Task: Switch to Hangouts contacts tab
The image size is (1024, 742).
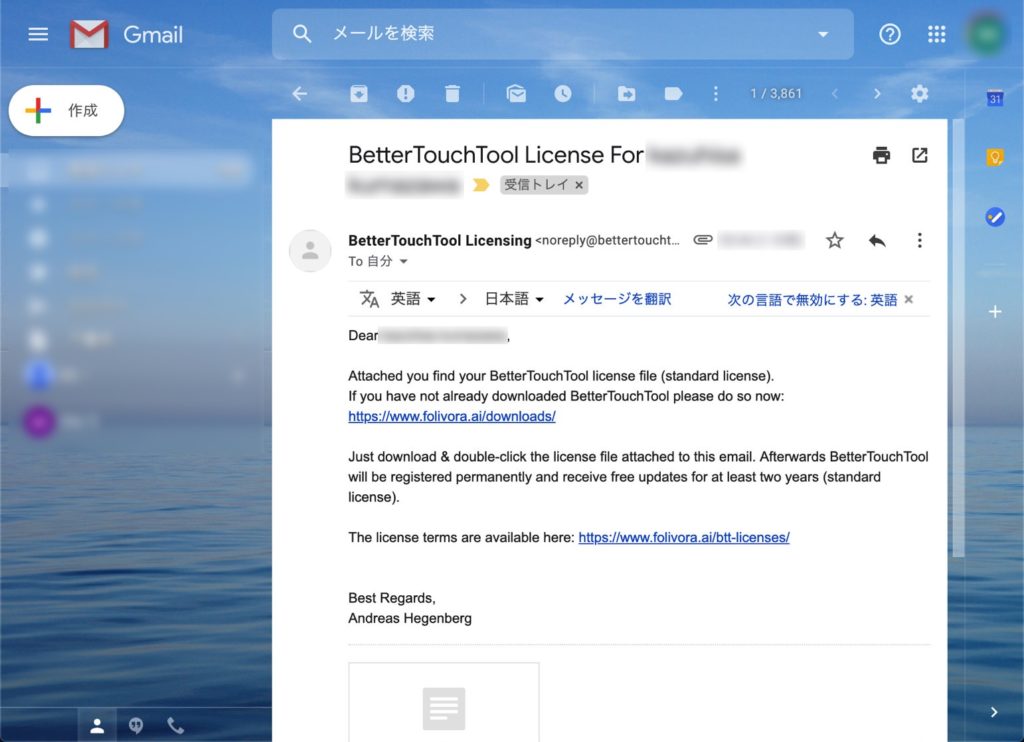Action: pyautogui.click(x=97, y=726)
